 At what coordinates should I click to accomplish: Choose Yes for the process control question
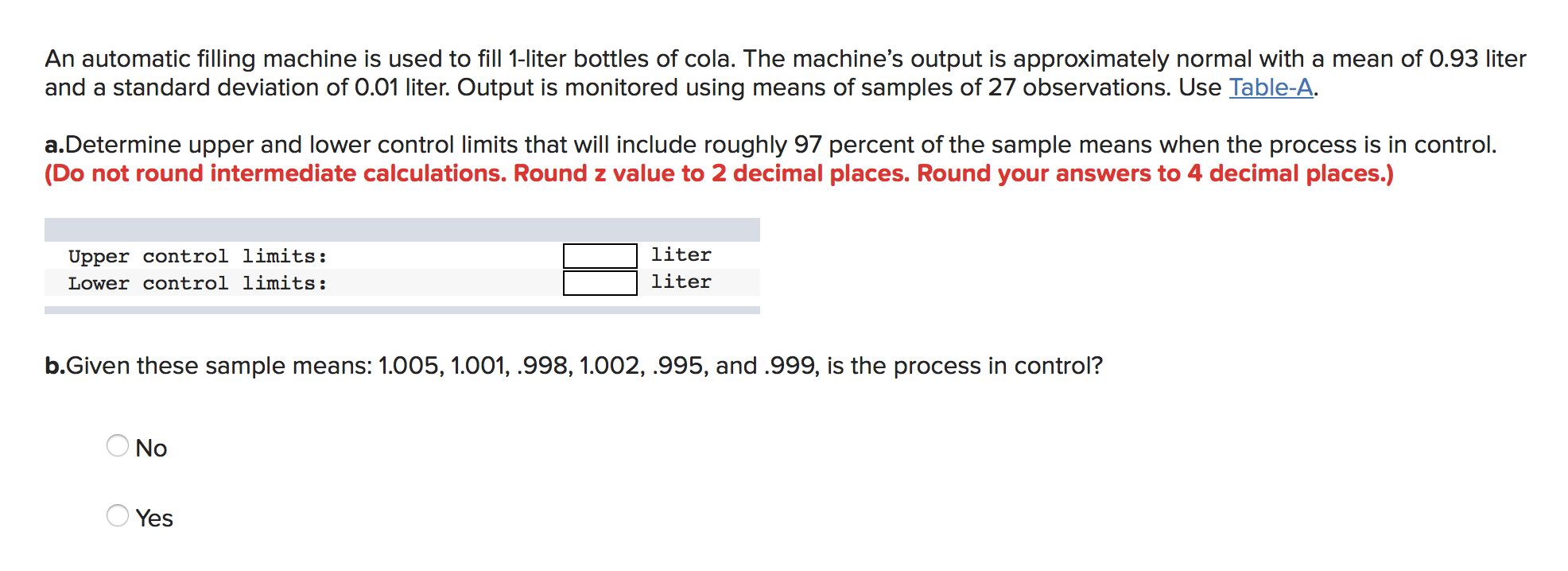[118, 516]
